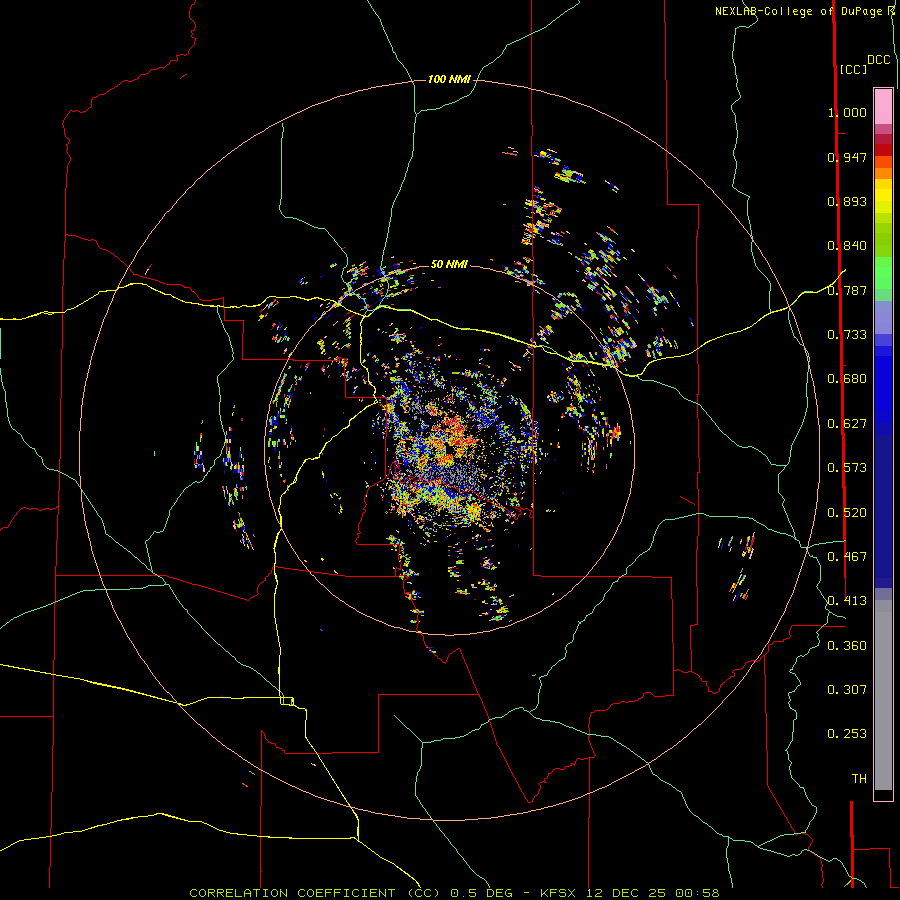
Task: Click the 0.787 scale value
Action: coord(847,290)
